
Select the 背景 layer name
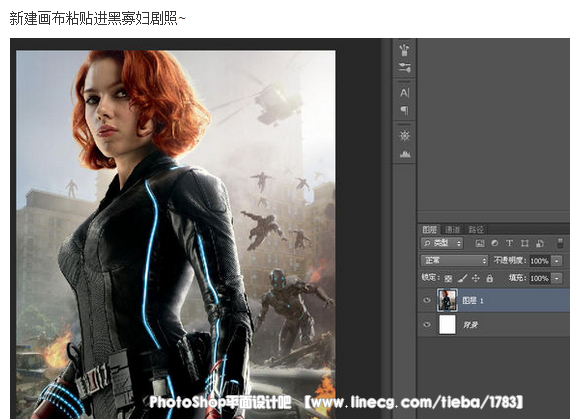(470, 325)
